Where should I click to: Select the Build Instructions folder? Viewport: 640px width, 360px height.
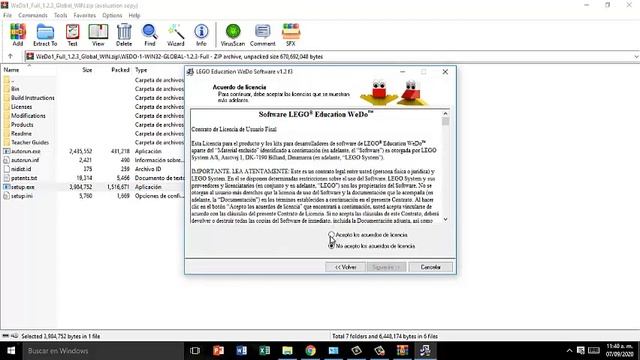(93, 98)
